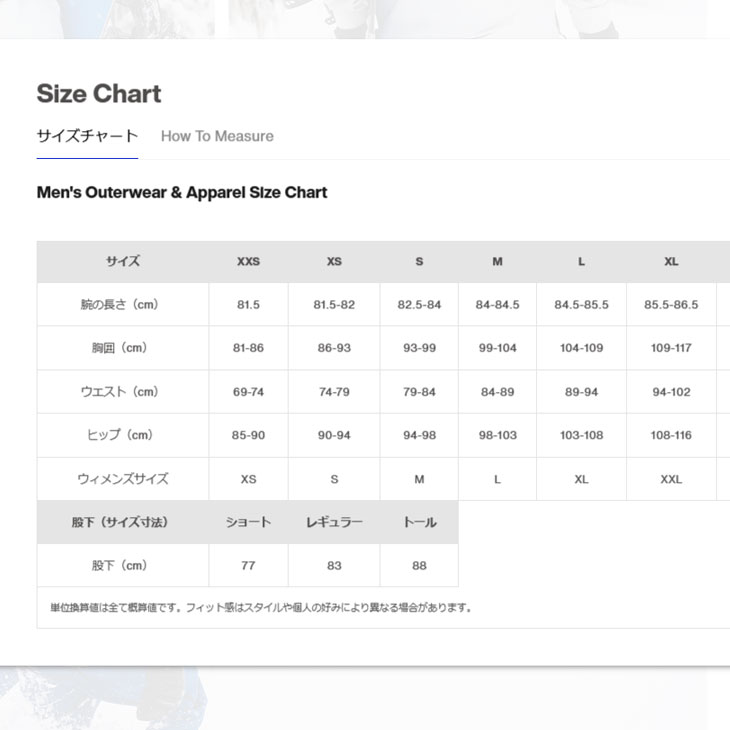The width and height of the screenshot is (730, 730).
Task: Click the XL size column header
Action: pyautogui.click(x=671, y=261)
